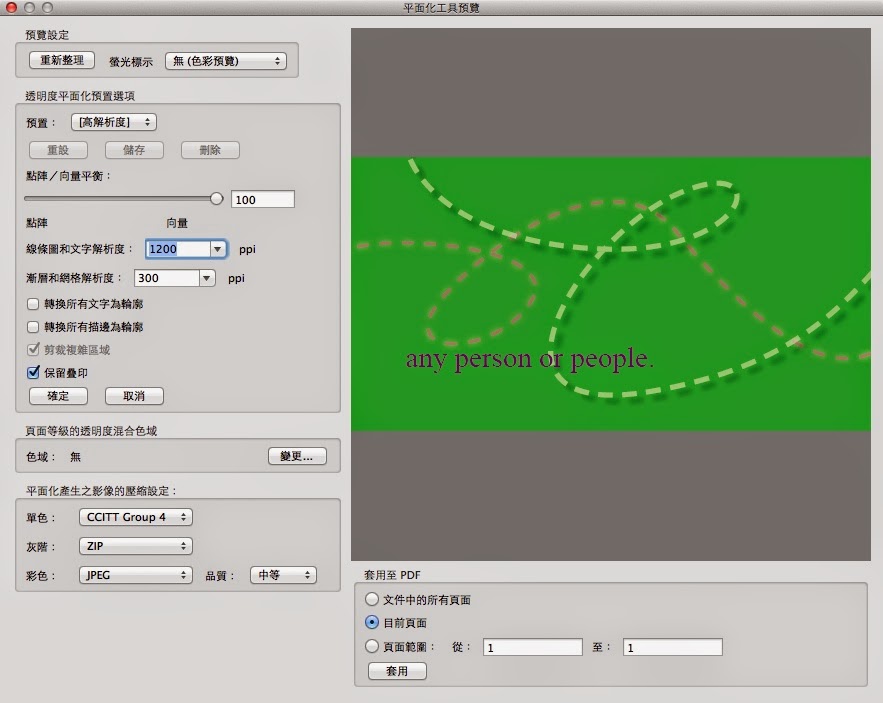This screenshot has width=883, height=703.
Task: Click the 儲存 save button
Action: coord(134,150)
